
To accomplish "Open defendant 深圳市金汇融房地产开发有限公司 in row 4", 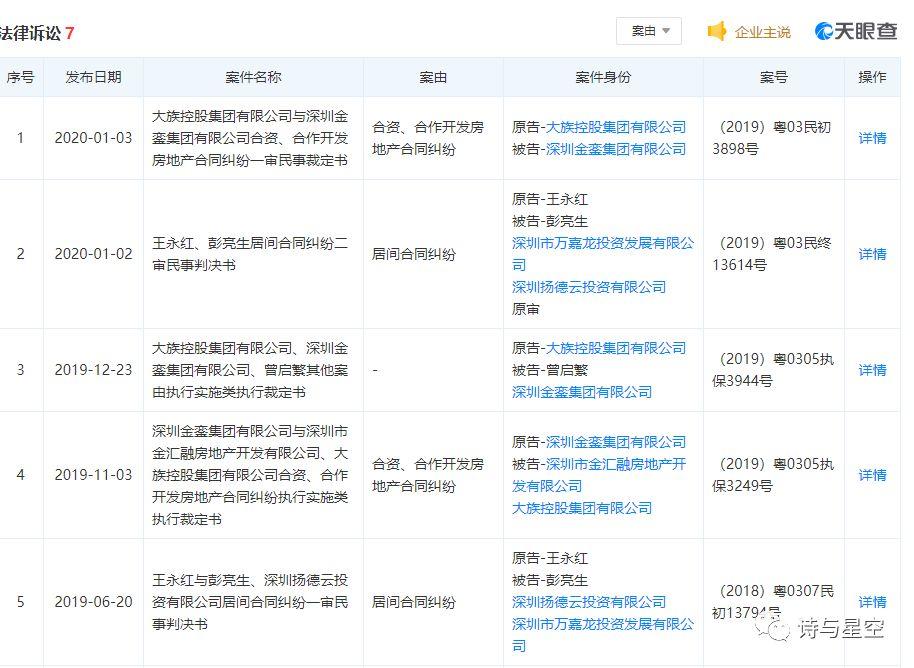I will click(599, 475).
